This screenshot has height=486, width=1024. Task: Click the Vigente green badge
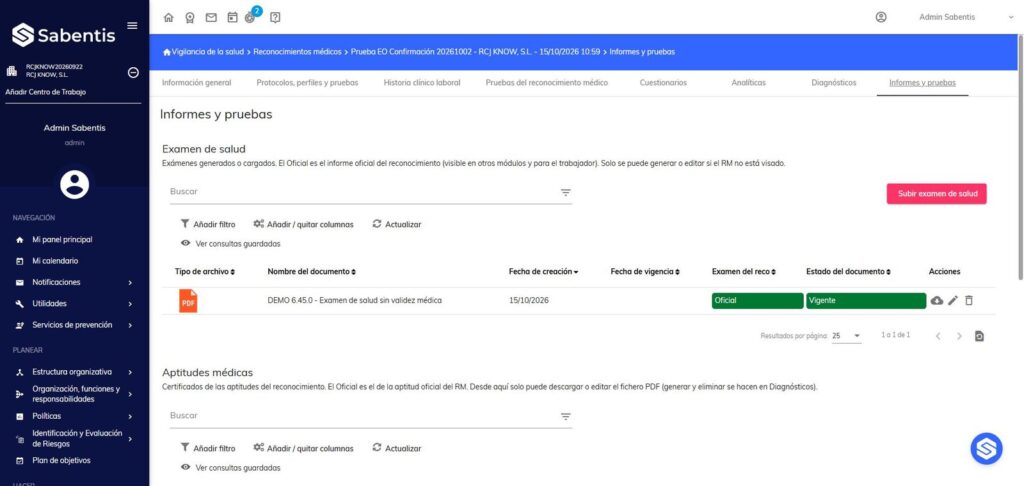(866, 300)
